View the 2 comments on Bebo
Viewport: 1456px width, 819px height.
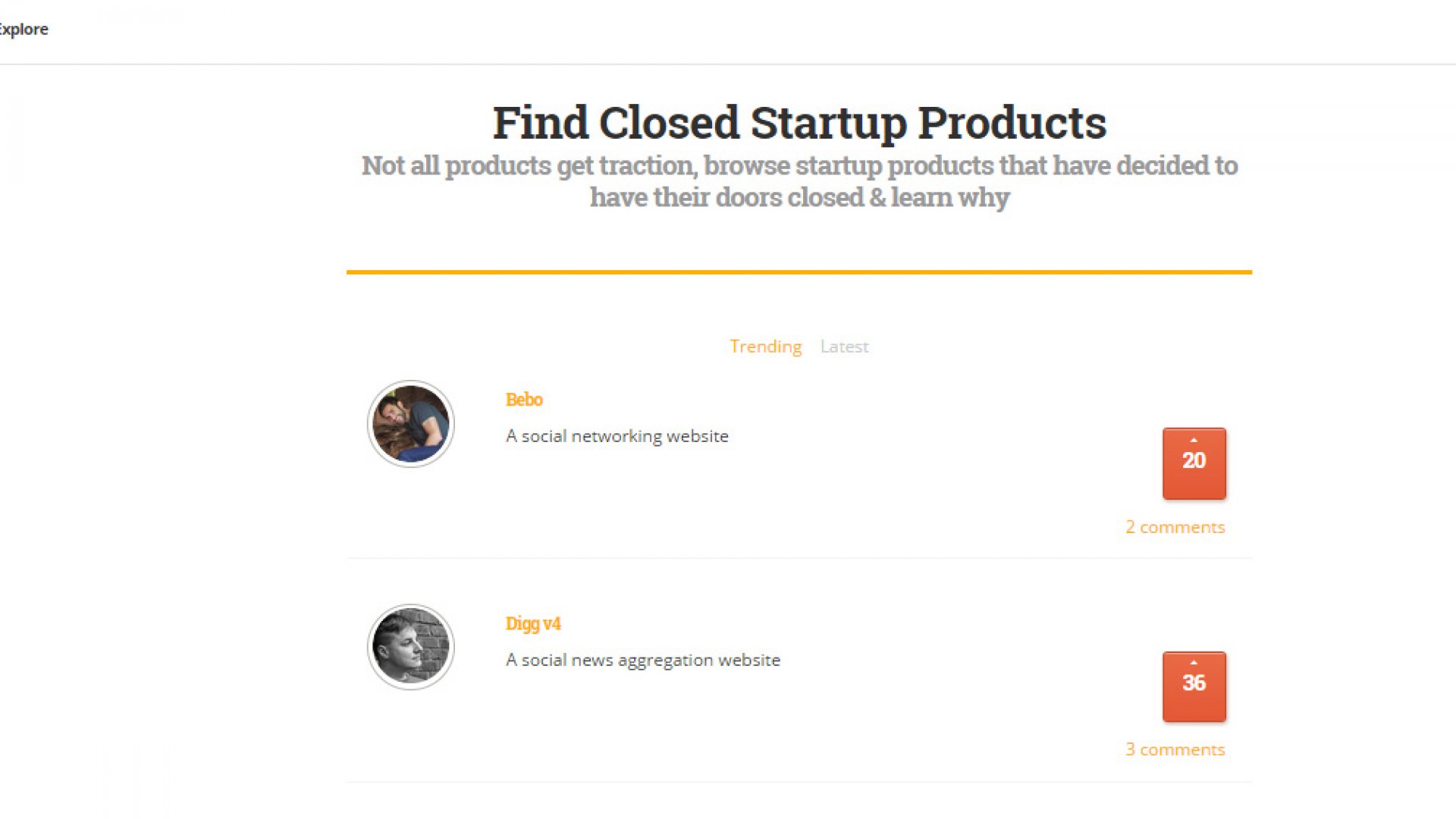click(1175, 527)
